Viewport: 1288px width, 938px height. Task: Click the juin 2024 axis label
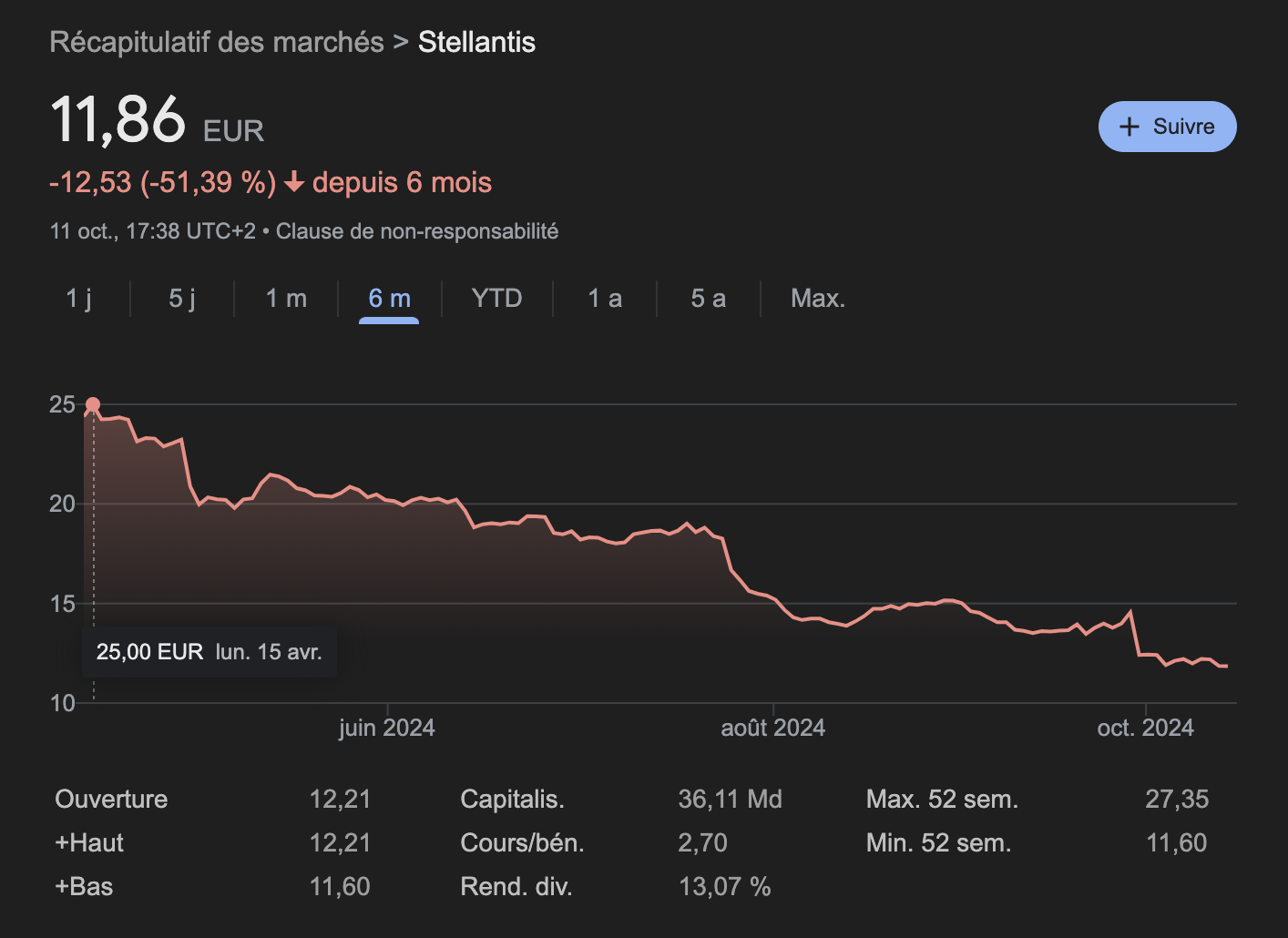(x=387, y=728)
